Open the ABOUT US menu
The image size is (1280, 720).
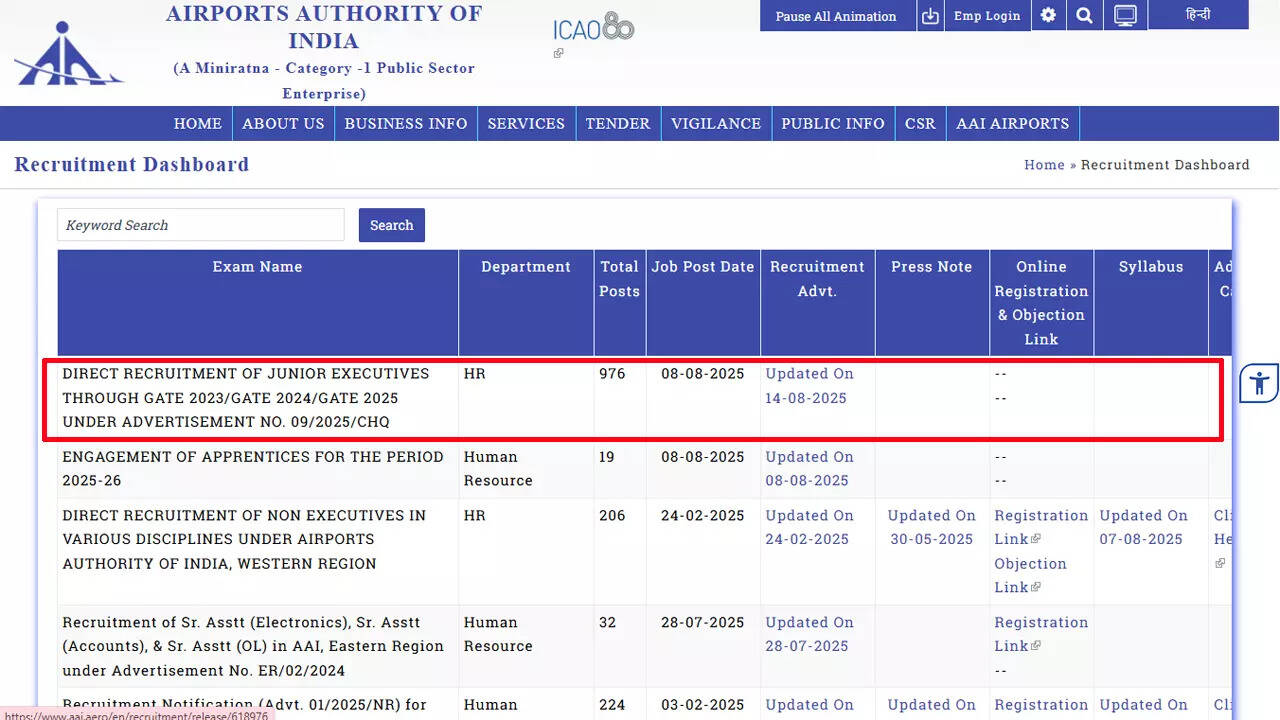(x=283, y=124)
